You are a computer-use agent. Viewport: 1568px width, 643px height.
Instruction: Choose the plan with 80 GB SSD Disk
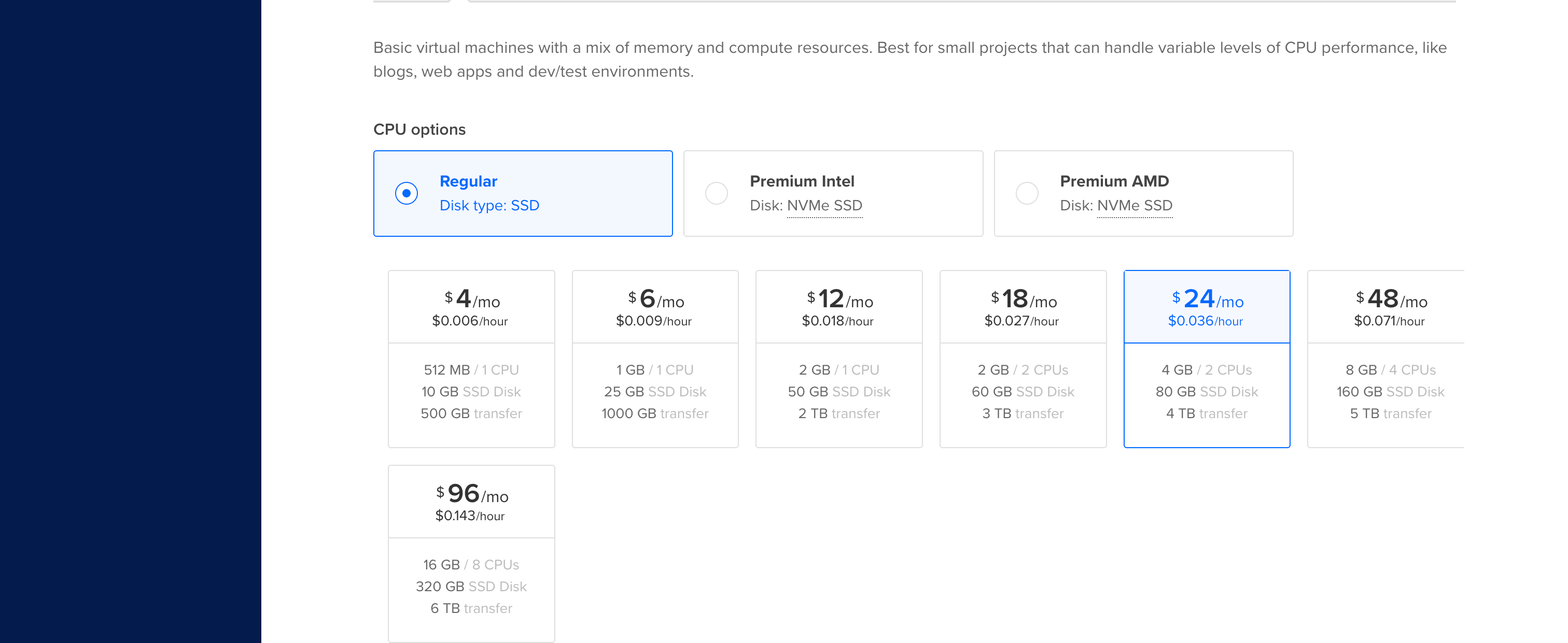[x=1207, y=392]
